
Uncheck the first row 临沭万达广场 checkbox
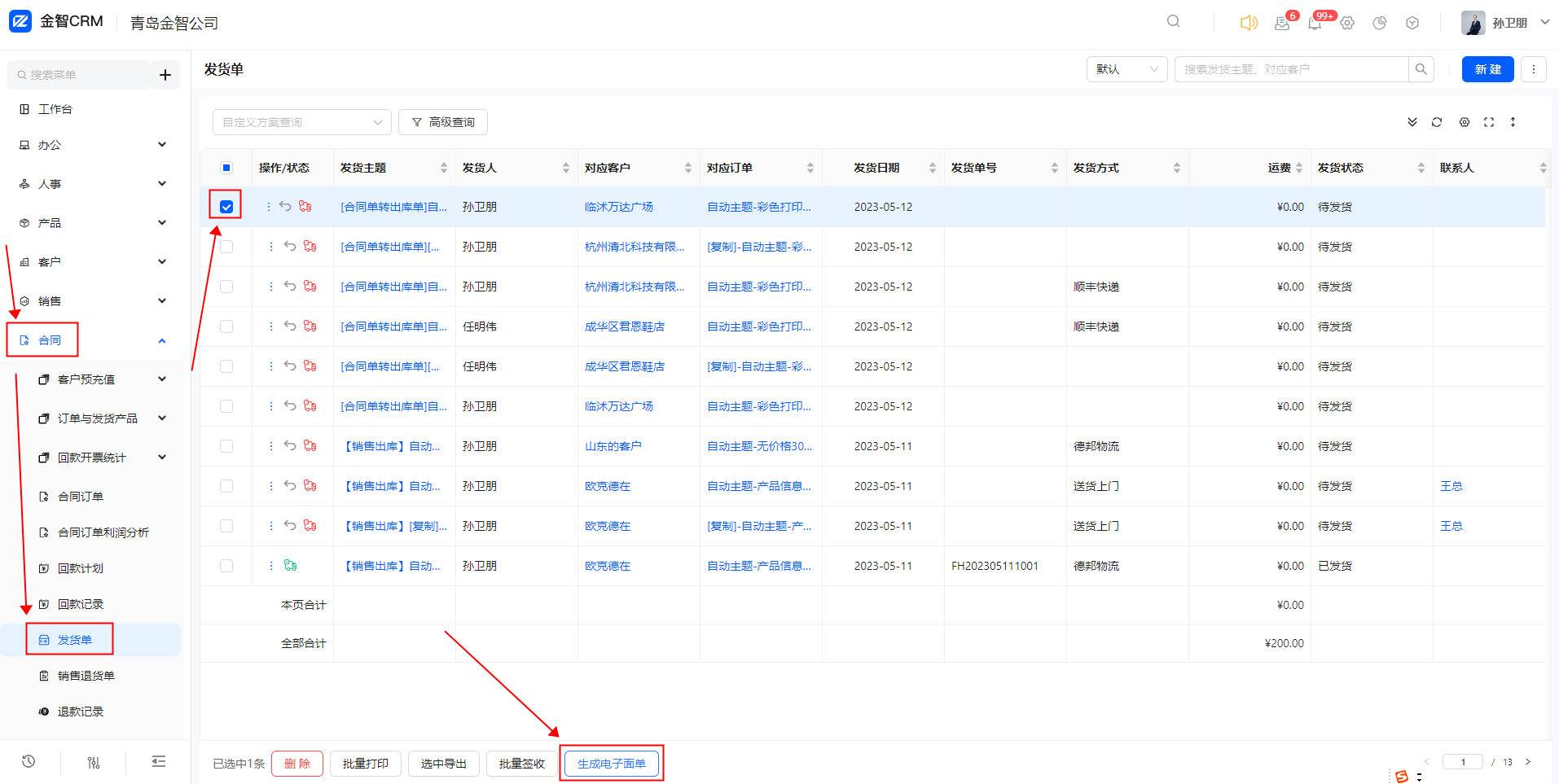click(x=226, y=207)
